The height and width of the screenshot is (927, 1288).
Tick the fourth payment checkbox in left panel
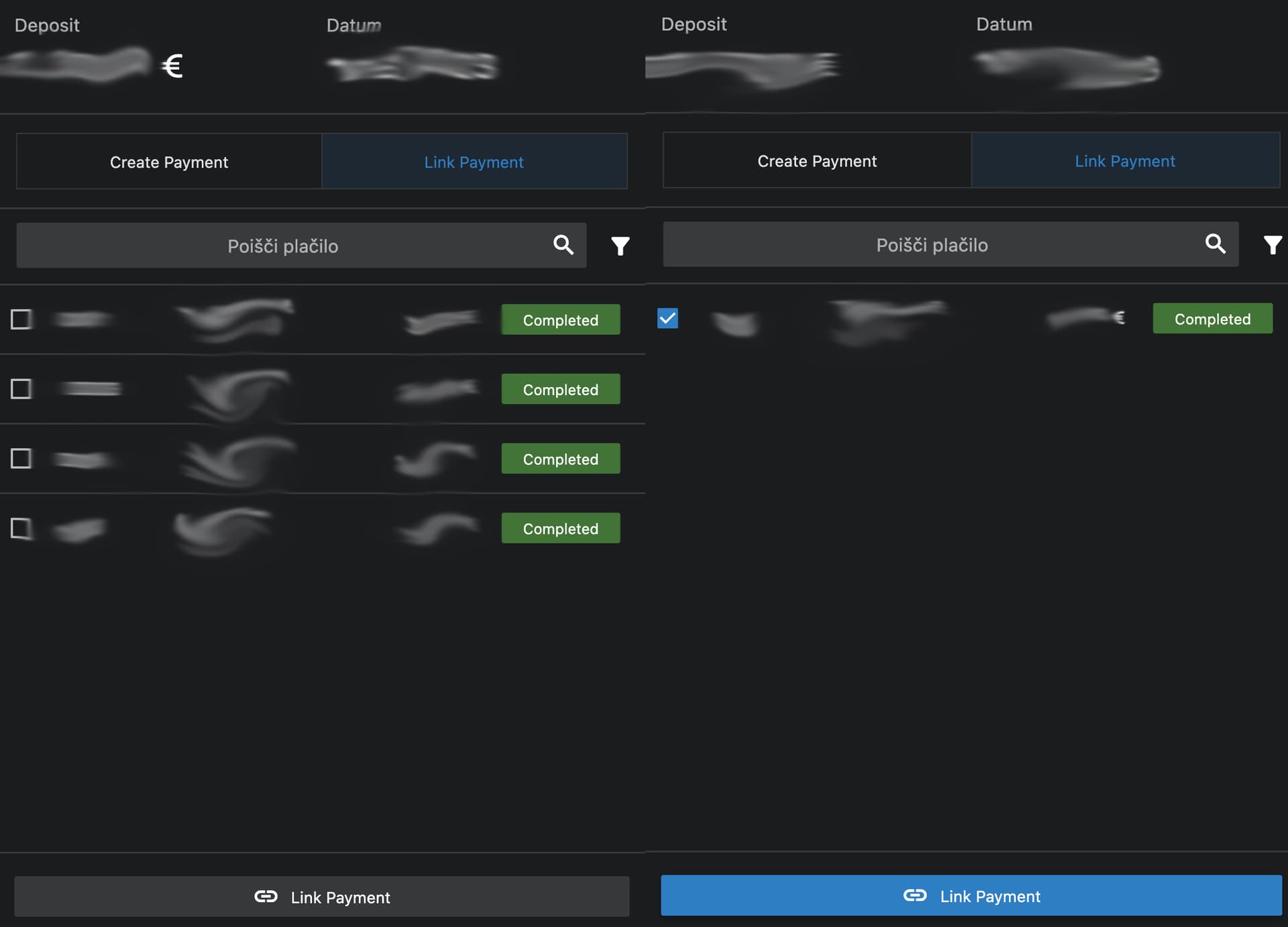click(21, 529)
